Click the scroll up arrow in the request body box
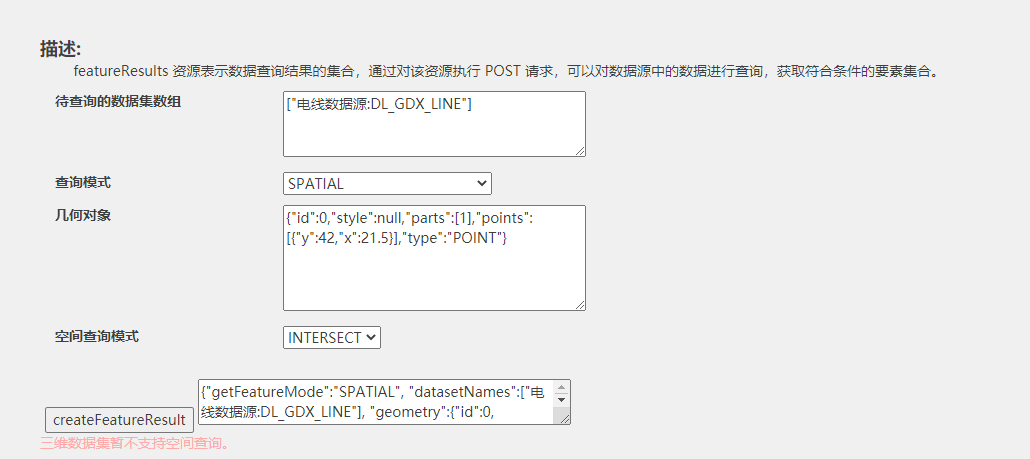This screenshot has height=459, width=1030. (561, 387)
